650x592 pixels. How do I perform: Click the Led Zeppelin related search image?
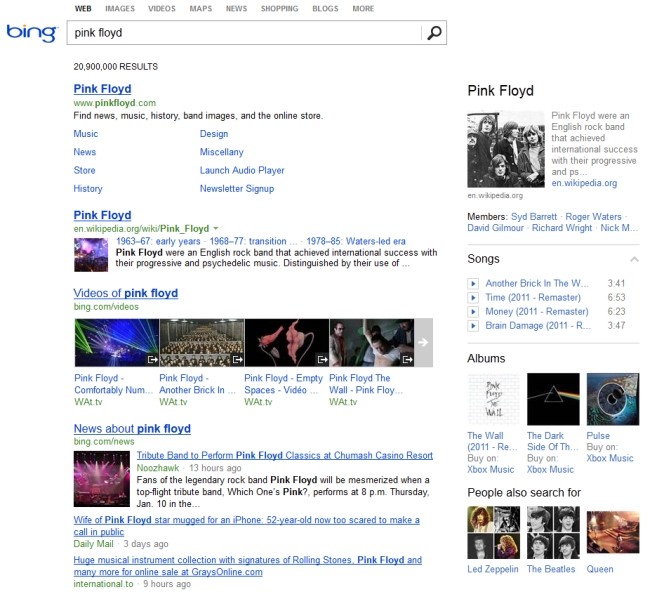pos(493,532)
